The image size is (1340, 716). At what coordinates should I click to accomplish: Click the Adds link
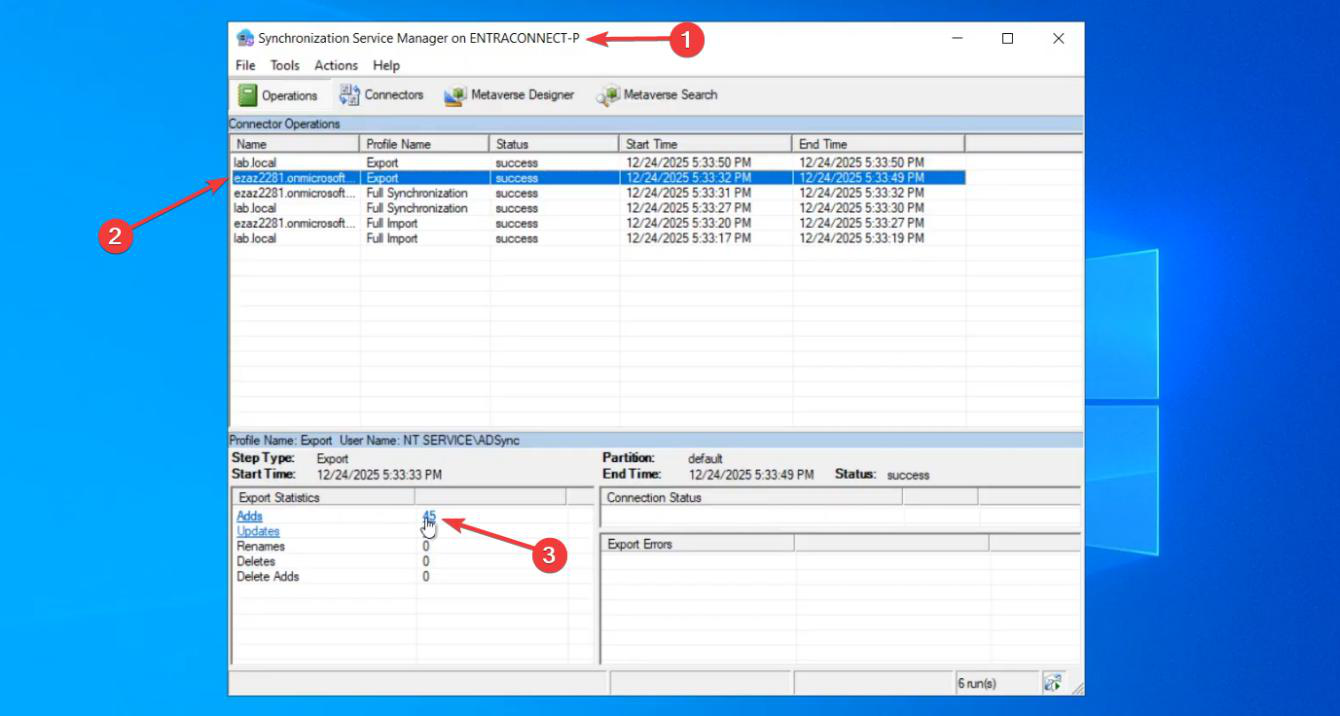(x=250, y=516)
